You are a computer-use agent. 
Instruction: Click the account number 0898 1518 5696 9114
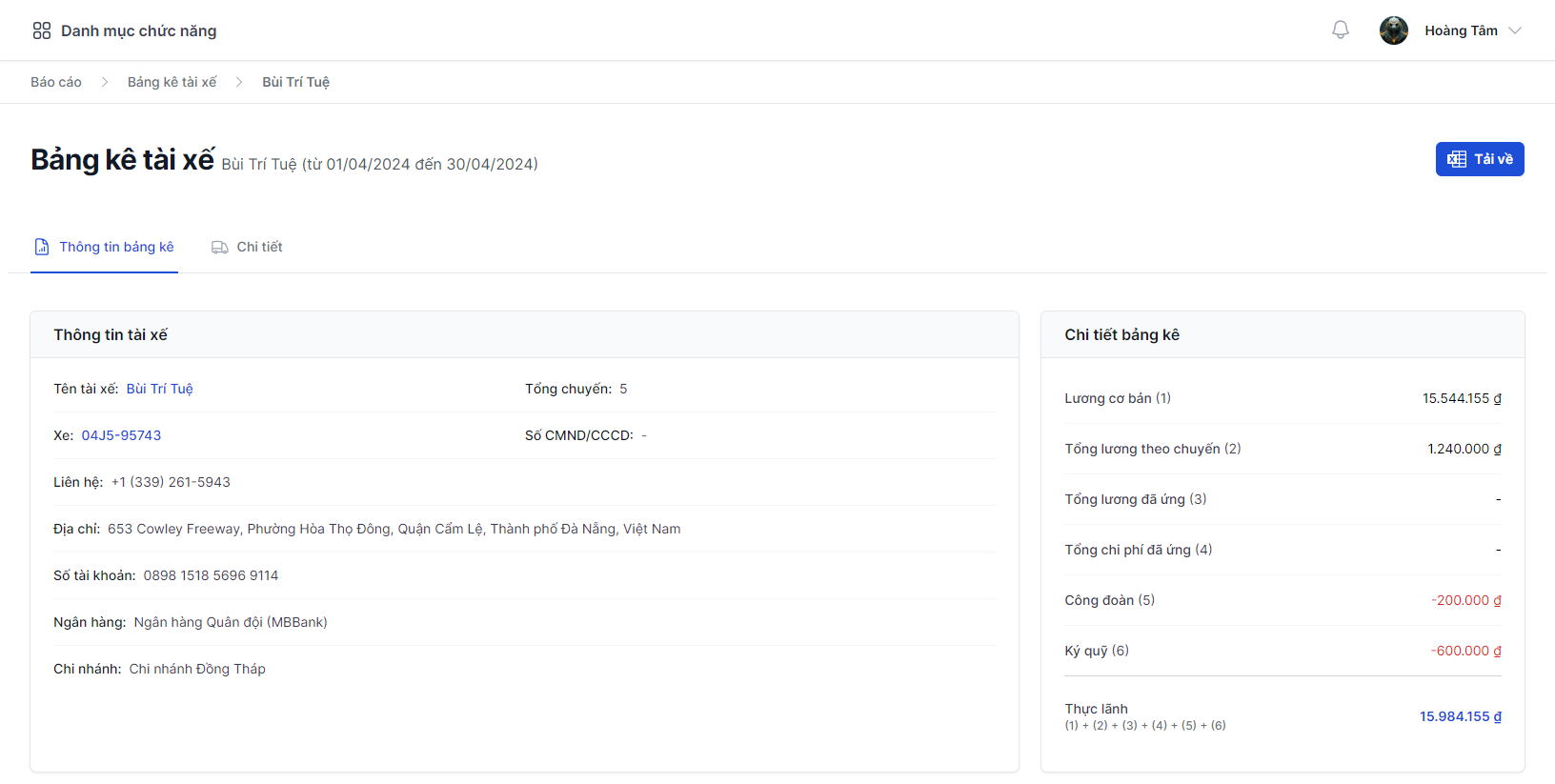[211, 575]
